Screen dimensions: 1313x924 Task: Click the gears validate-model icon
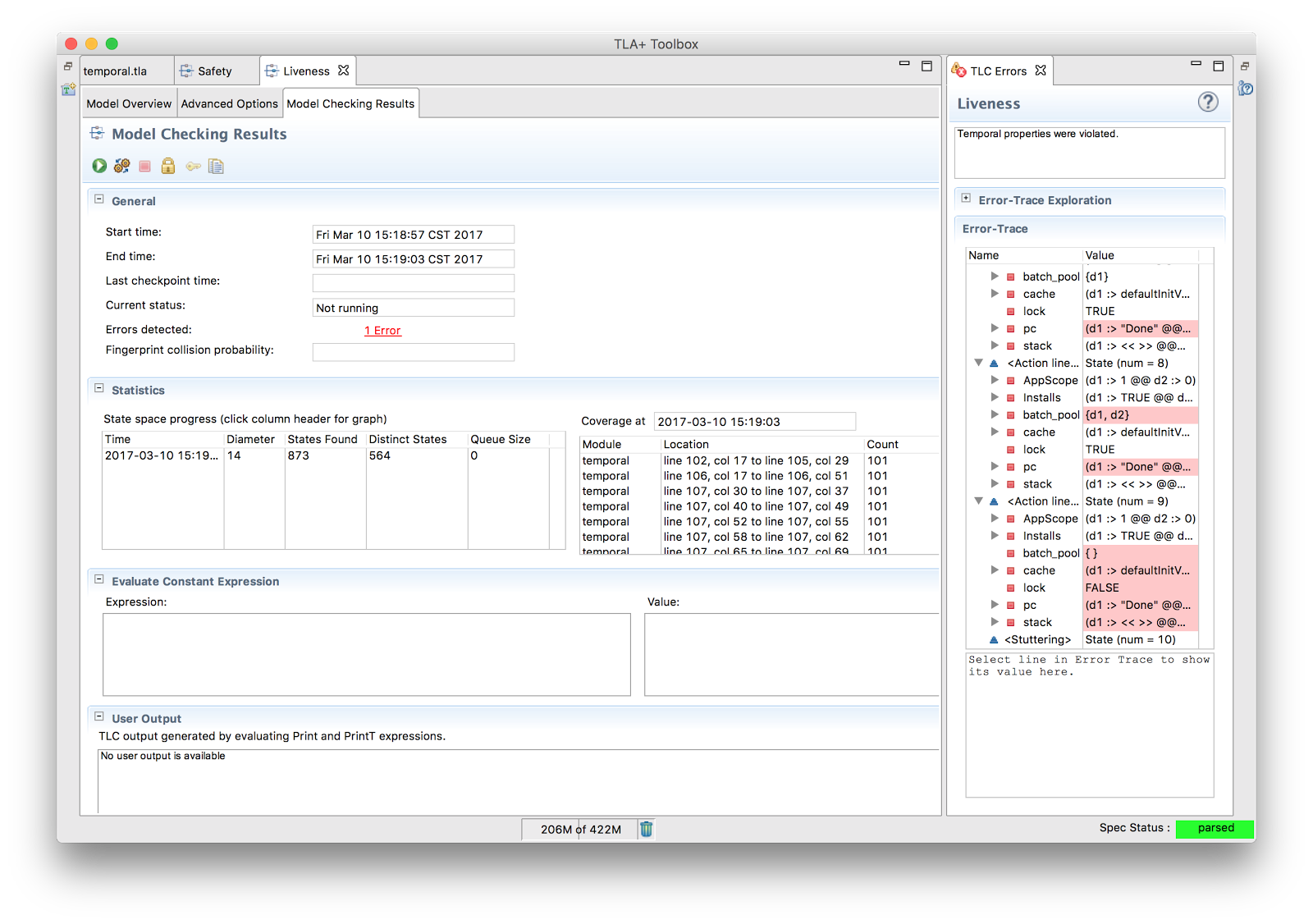point(122,166)
